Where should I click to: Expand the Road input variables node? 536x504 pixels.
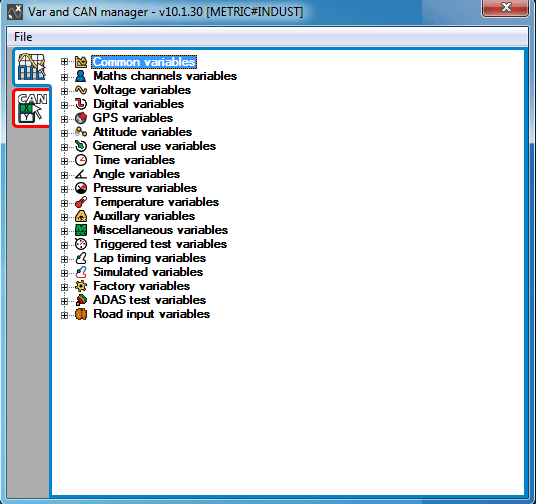tap(64, 316)
